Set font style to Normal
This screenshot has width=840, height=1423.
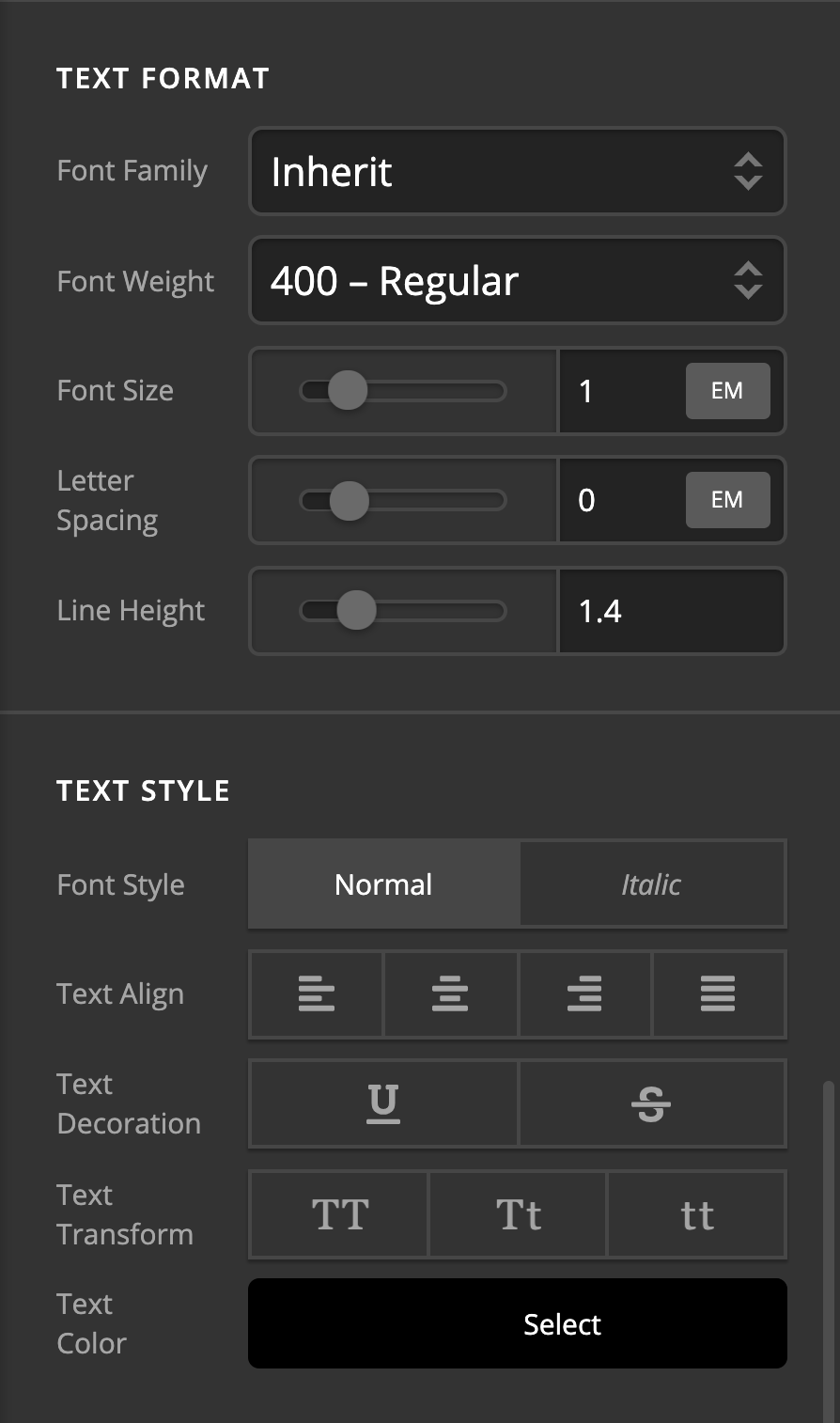[x=383, y=884]
